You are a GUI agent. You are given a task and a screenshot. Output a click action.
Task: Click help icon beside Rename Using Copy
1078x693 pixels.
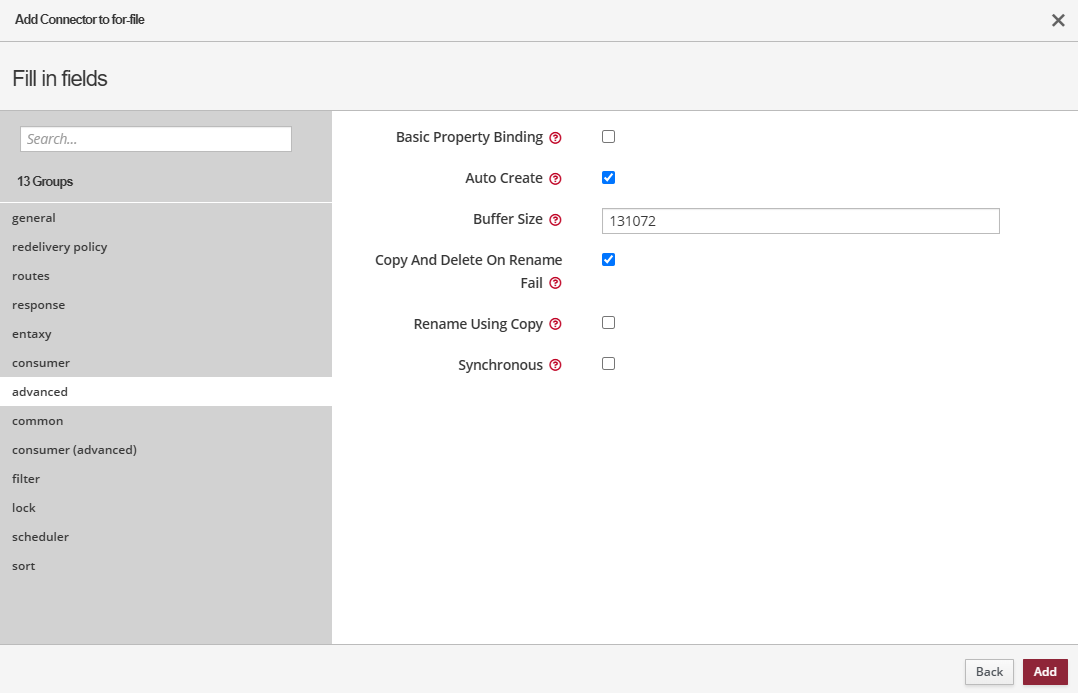tap(556, 325)
